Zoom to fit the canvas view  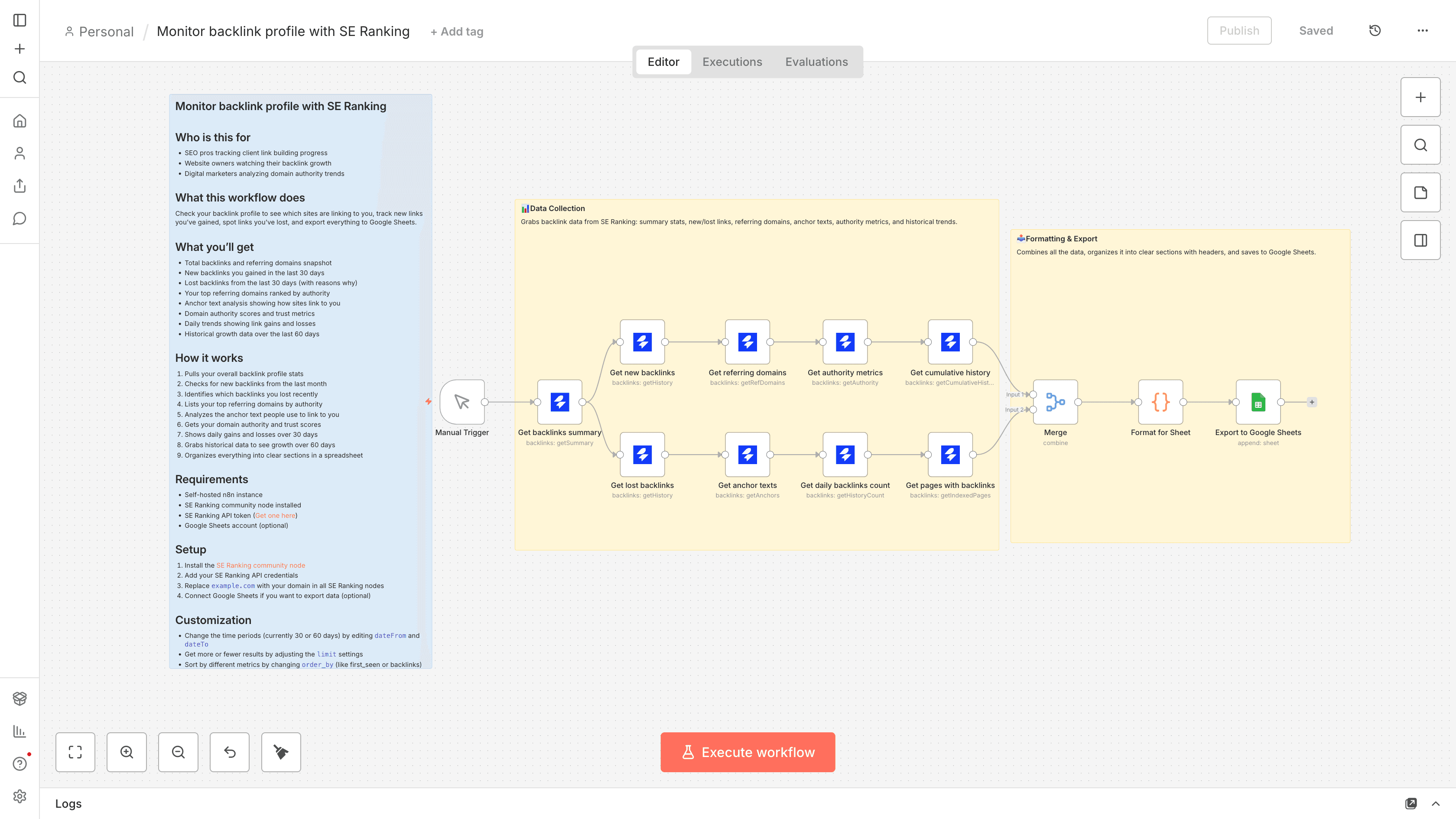pos(75,752)
